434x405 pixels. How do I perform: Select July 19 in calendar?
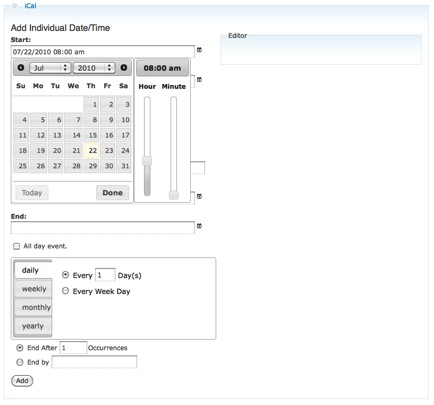39,151
